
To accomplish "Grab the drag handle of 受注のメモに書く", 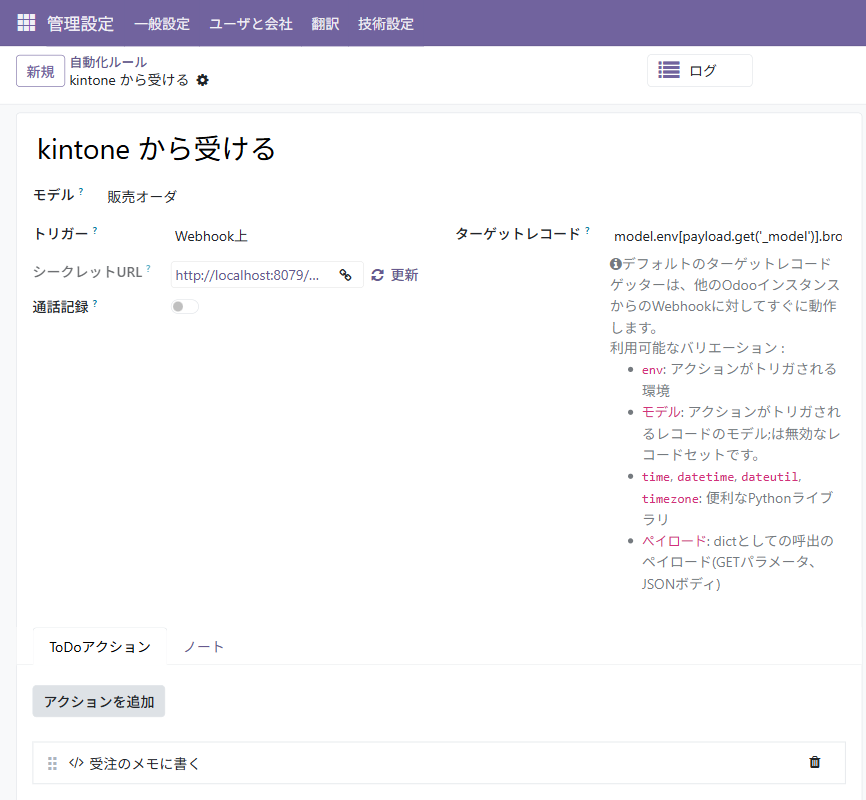I will click(x=52, y=764).
